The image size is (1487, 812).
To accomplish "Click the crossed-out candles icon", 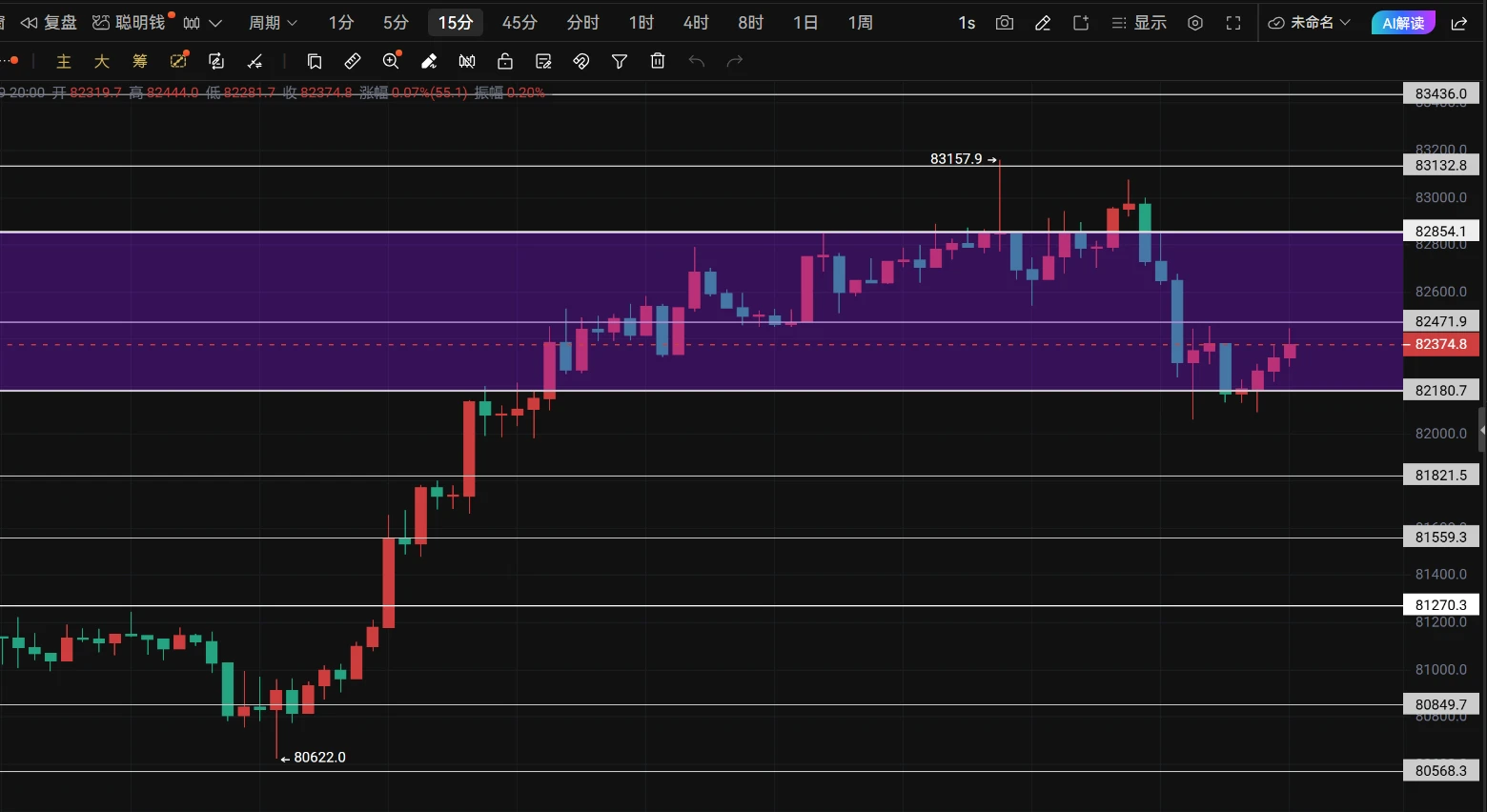I will (x=467, y=62).
